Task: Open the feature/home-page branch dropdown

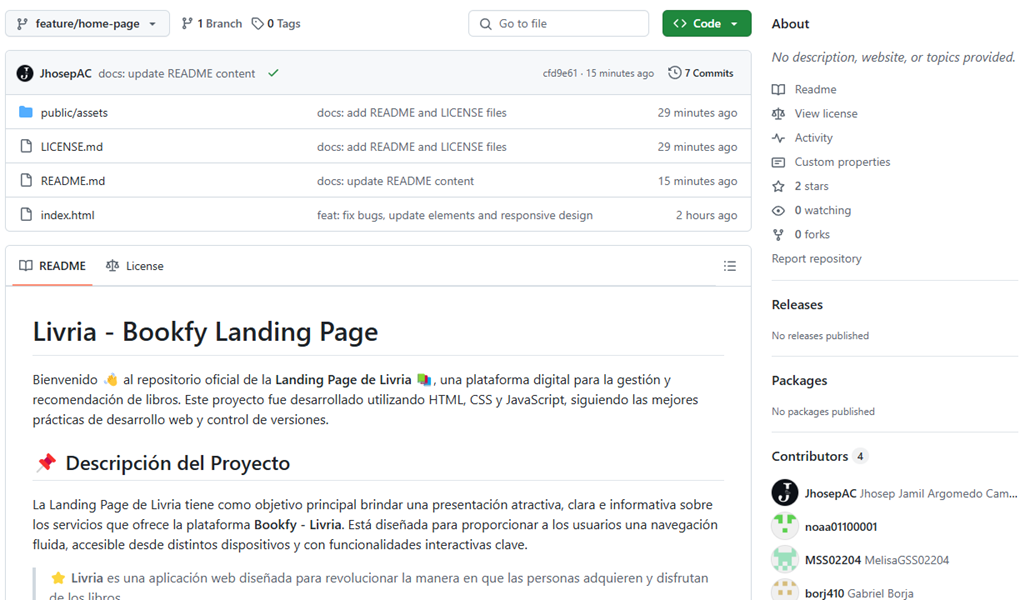Action: [x=87, y=24]
